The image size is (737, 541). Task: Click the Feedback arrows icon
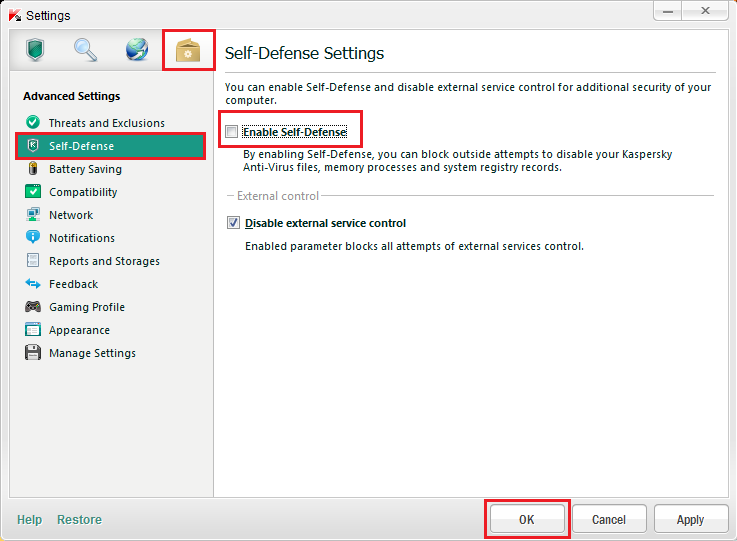[x=33, y=283]
